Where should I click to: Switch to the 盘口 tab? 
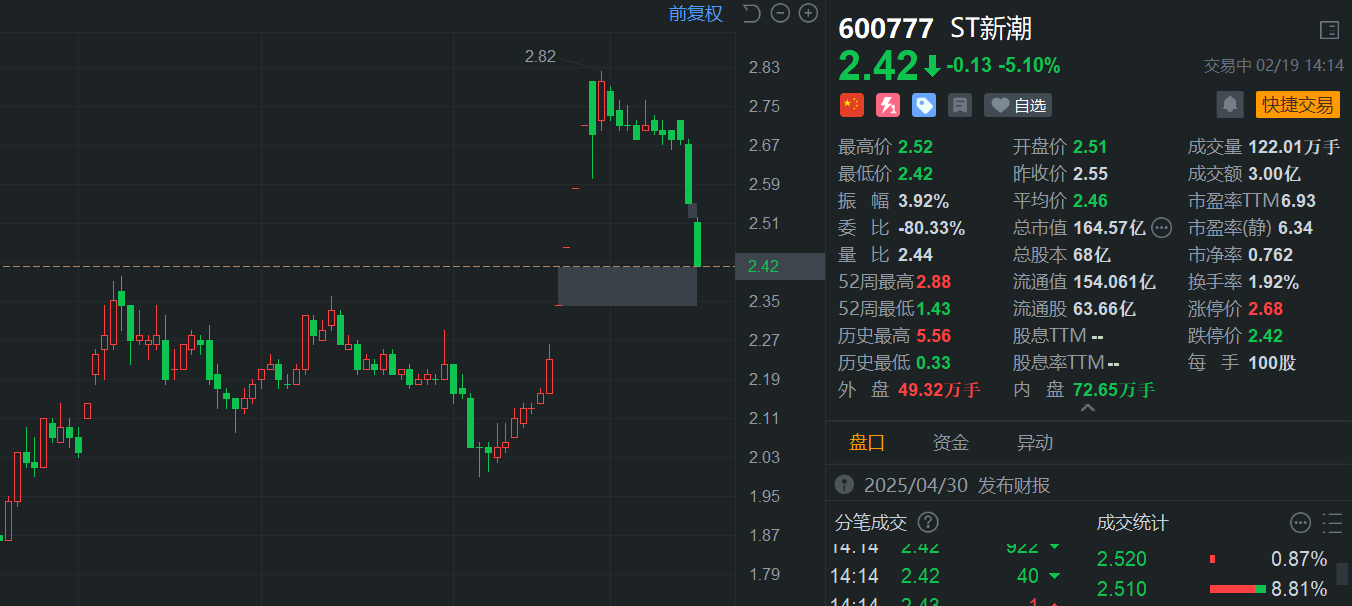point(867,443)
